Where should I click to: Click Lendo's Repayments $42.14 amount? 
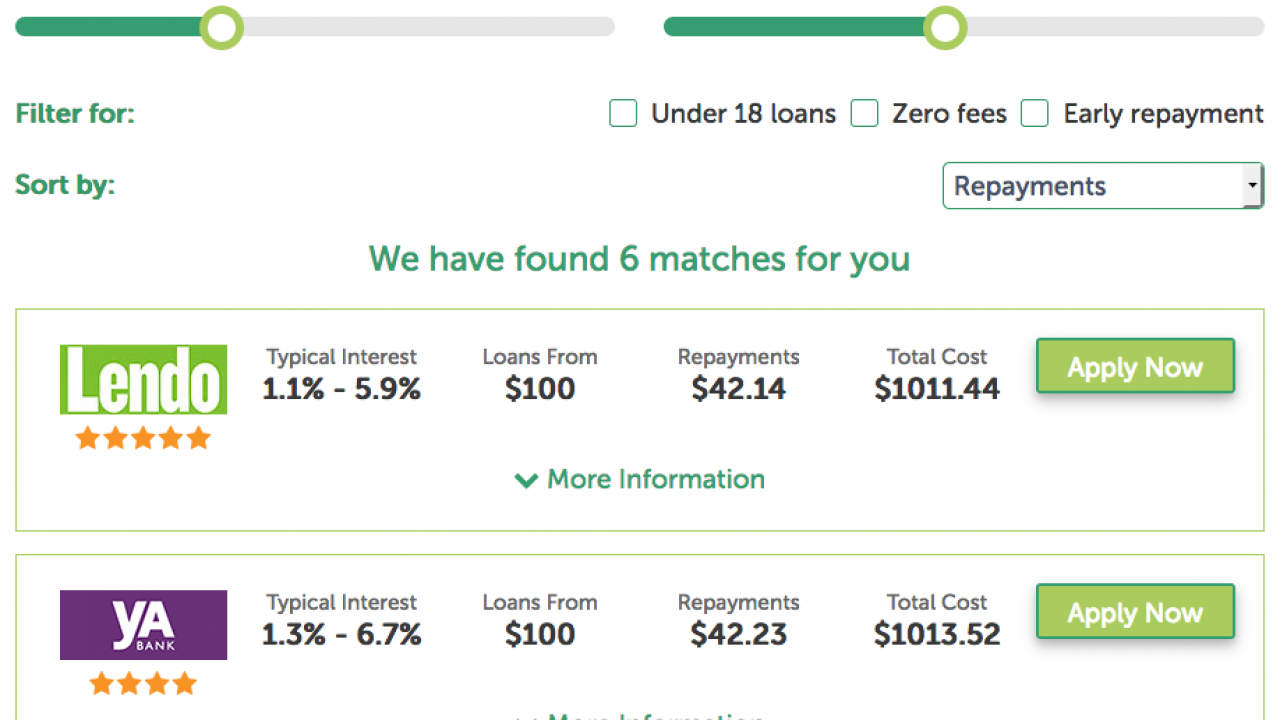point(739,390)
